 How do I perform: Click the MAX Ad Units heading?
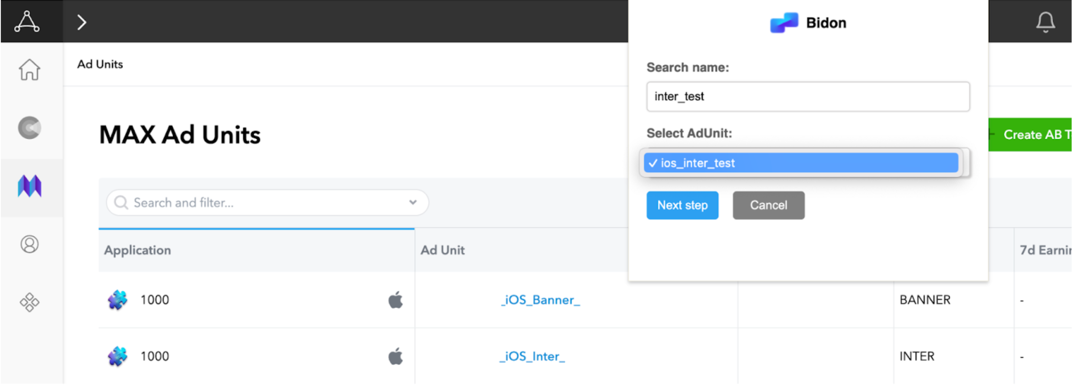click(180, 135)
